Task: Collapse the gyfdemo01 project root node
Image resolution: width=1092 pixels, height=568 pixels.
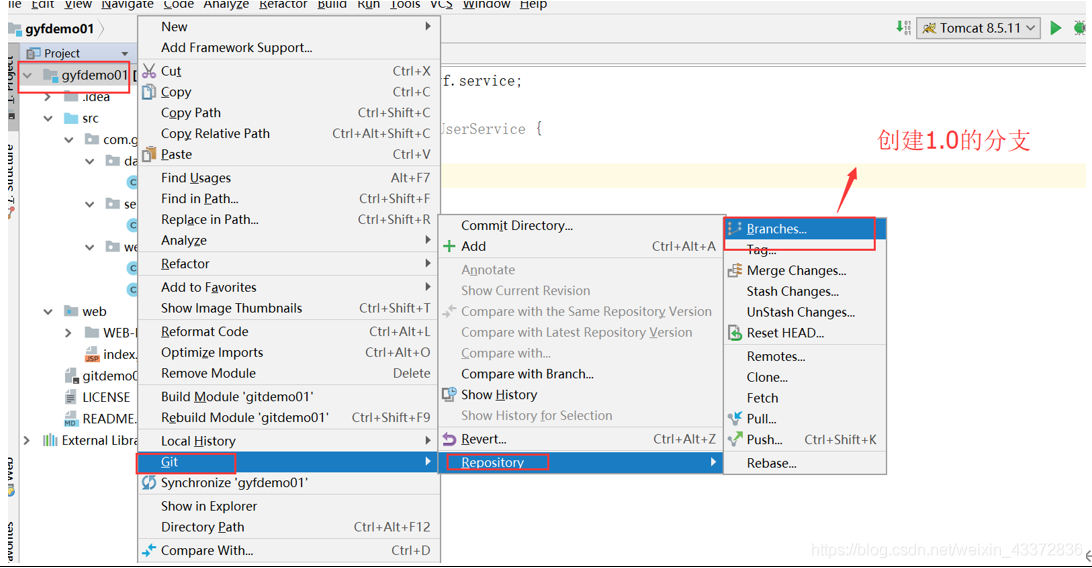Action: (x=28, y=75)
